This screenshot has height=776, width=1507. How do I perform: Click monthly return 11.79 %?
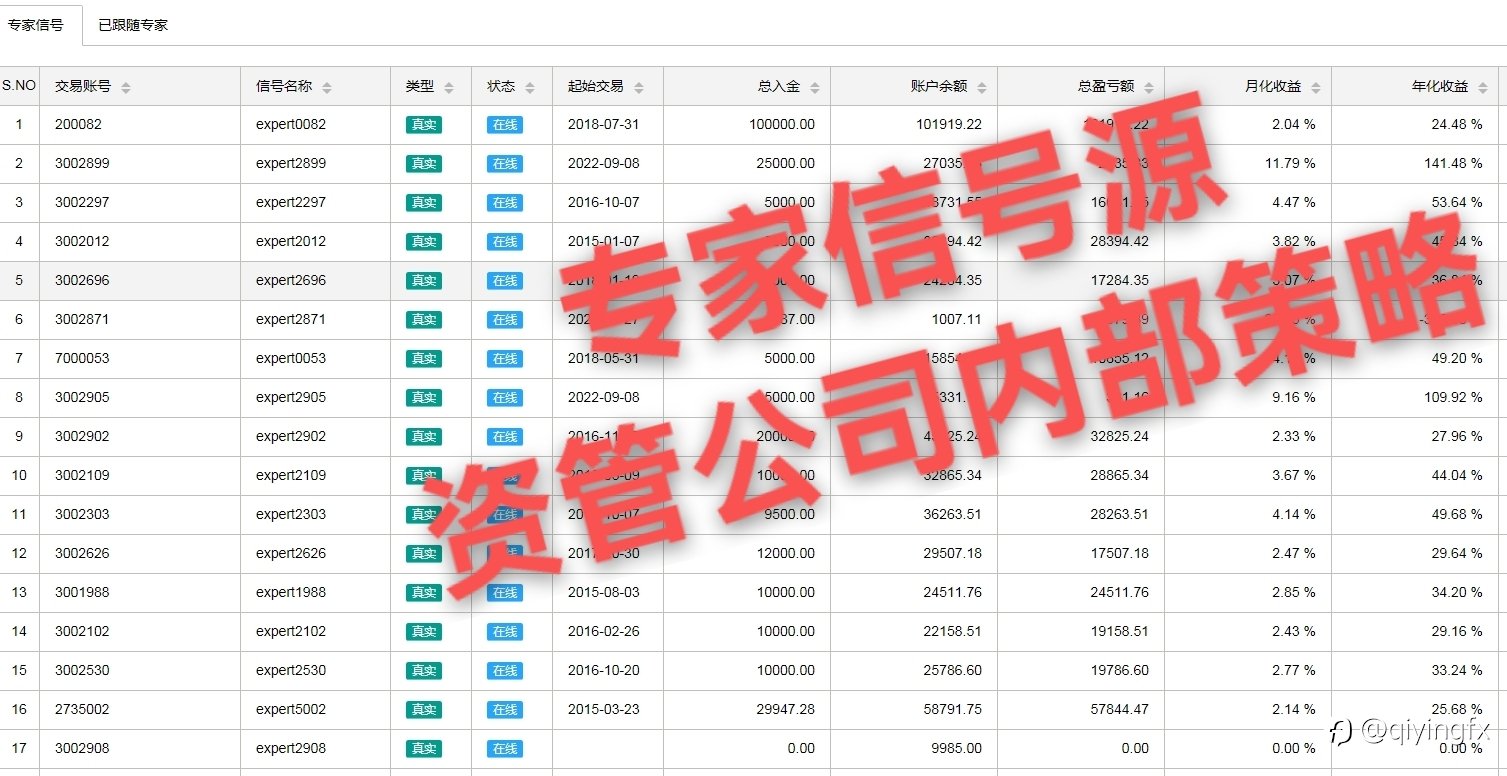(1290, 164)
